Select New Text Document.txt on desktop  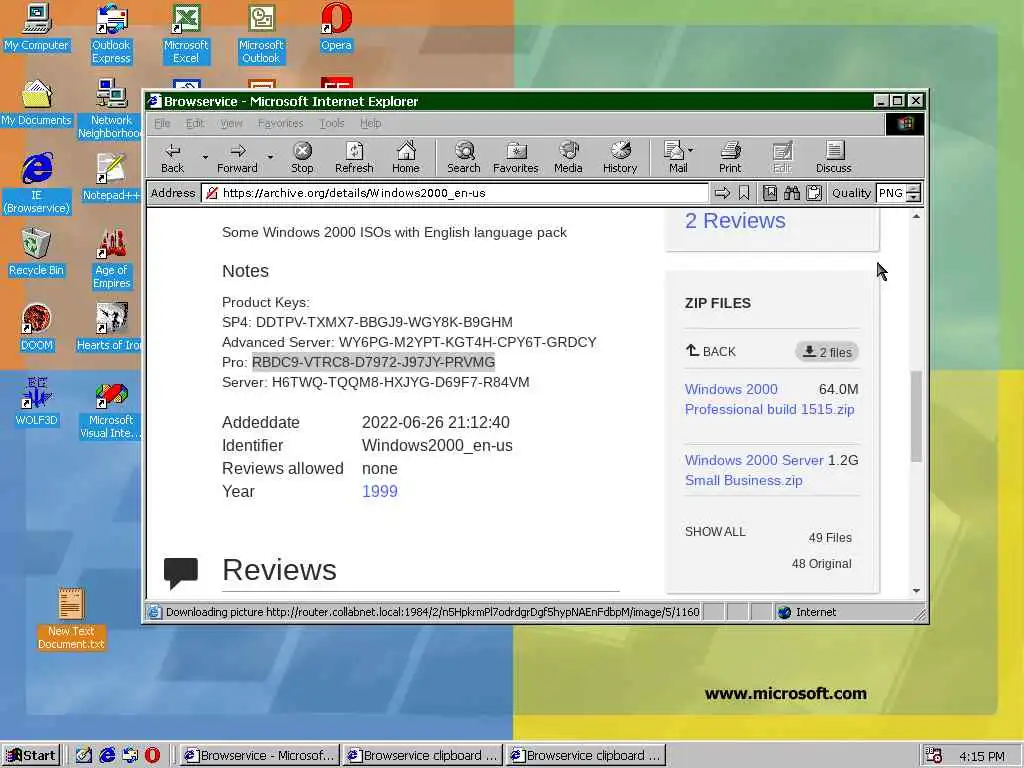[71, 618]
